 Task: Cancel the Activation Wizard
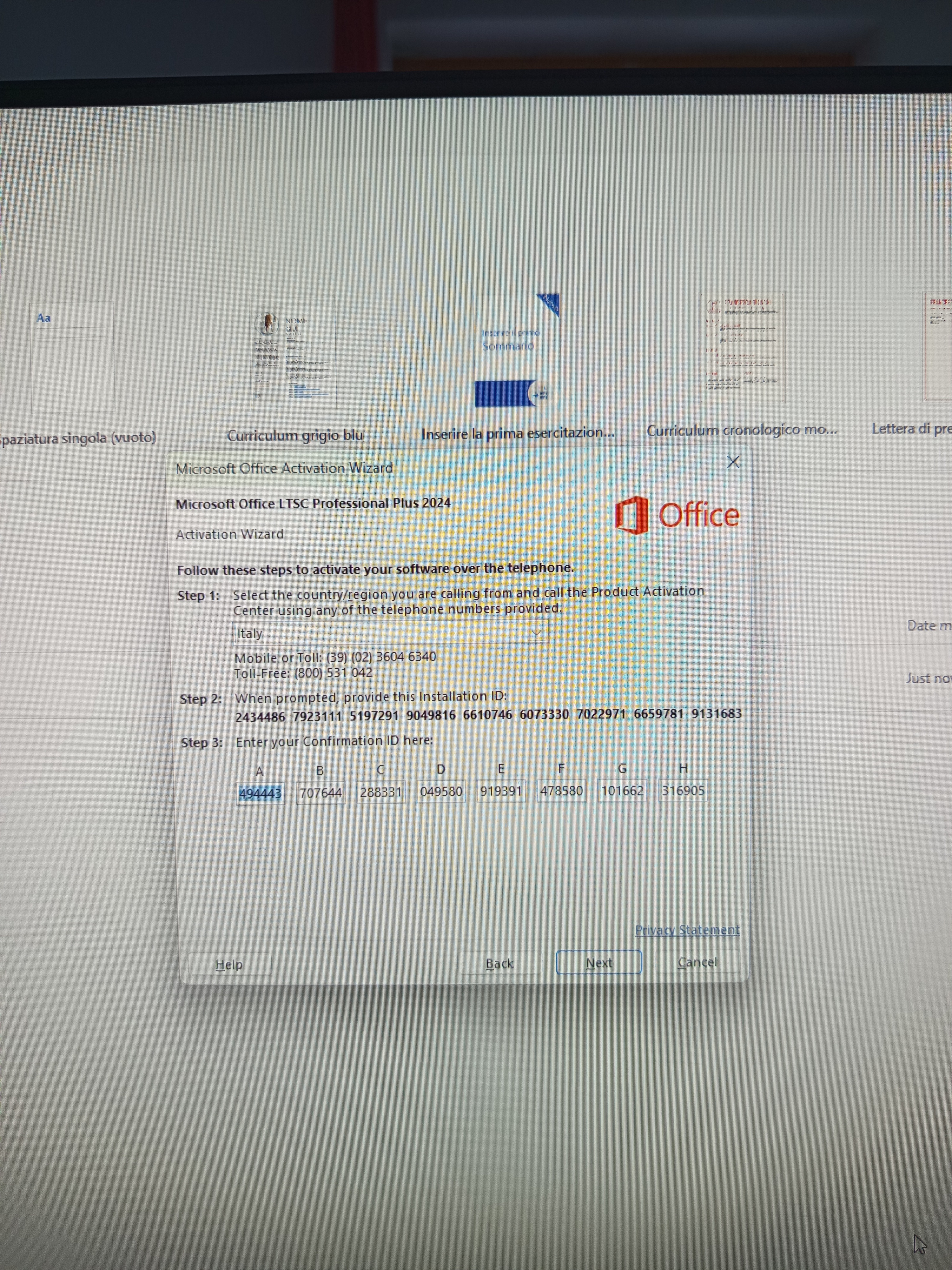click(697, 962)
